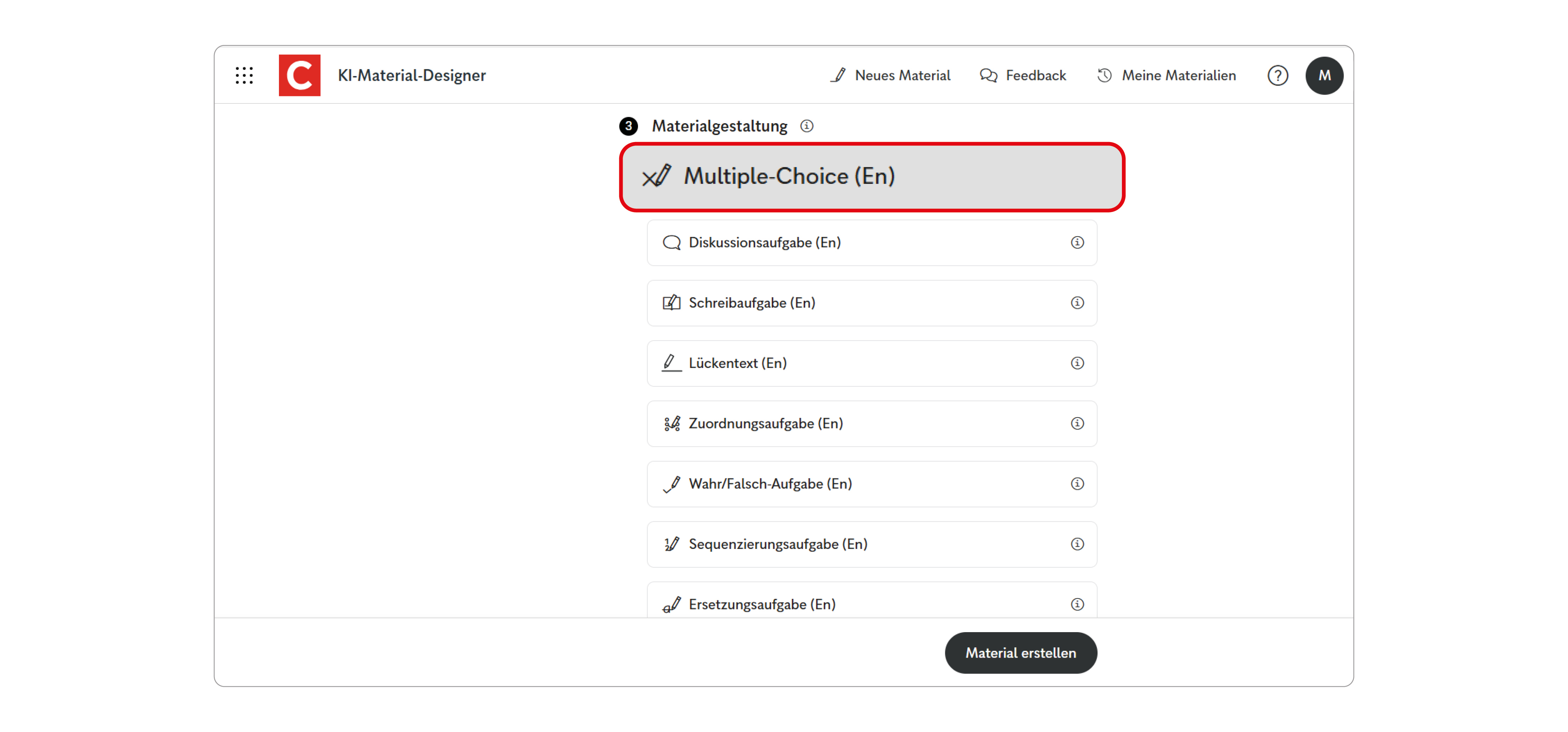Viewport: 1568px width, 732px height.
Task: Show info for Zuordnungsaufgabe (En)
Action: click(1077, 423)
